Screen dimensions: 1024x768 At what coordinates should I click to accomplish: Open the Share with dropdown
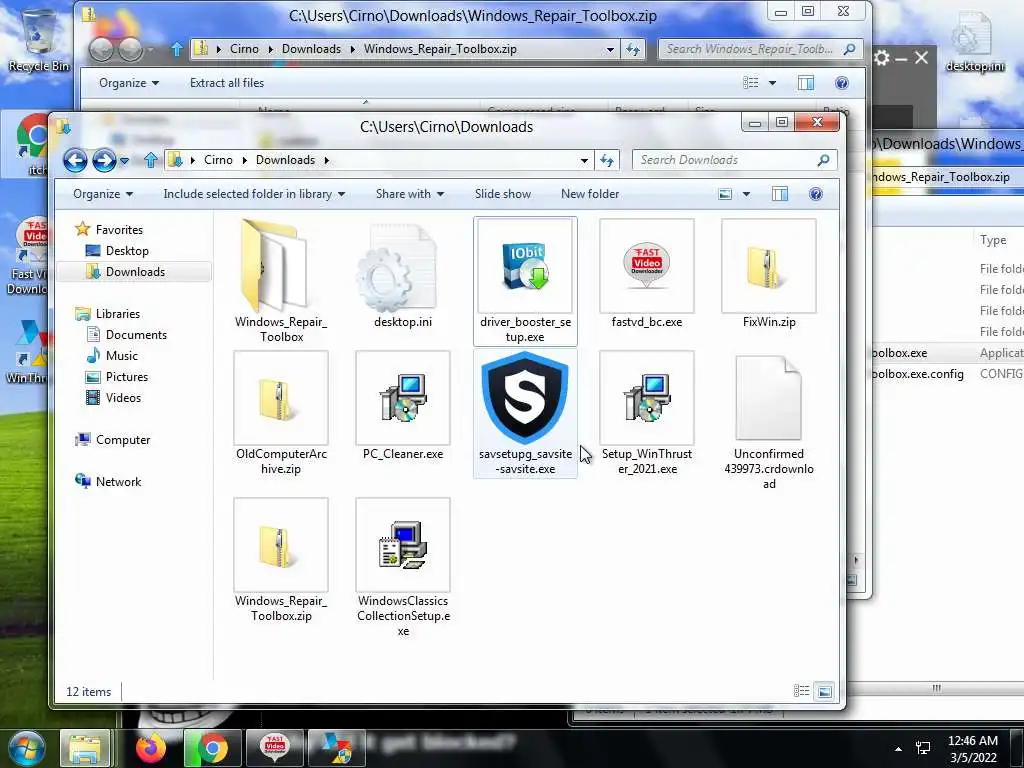[409, 194]
